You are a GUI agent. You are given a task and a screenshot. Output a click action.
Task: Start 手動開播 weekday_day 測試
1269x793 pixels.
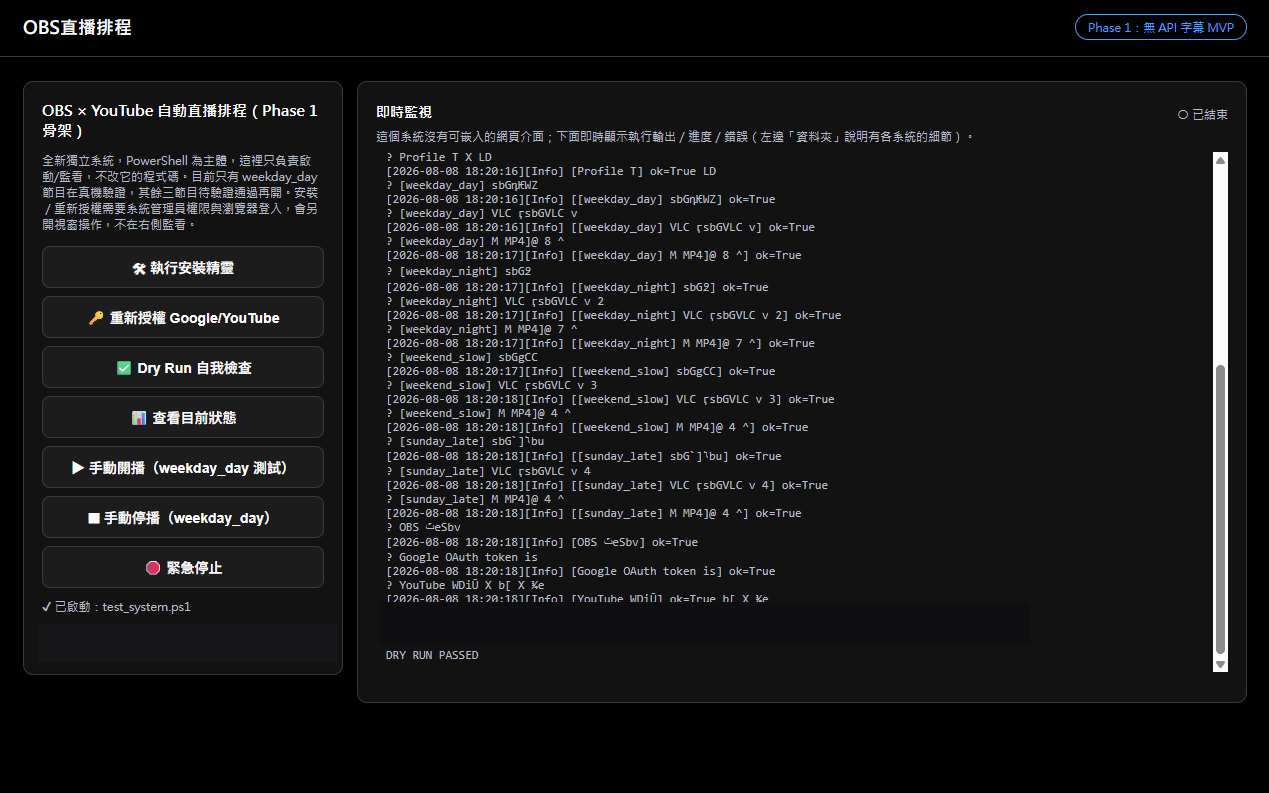(x=183, y=467)
